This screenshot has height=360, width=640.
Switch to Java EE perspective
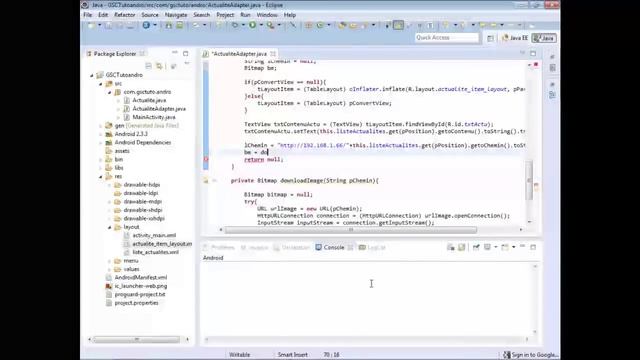pos(515,38)
